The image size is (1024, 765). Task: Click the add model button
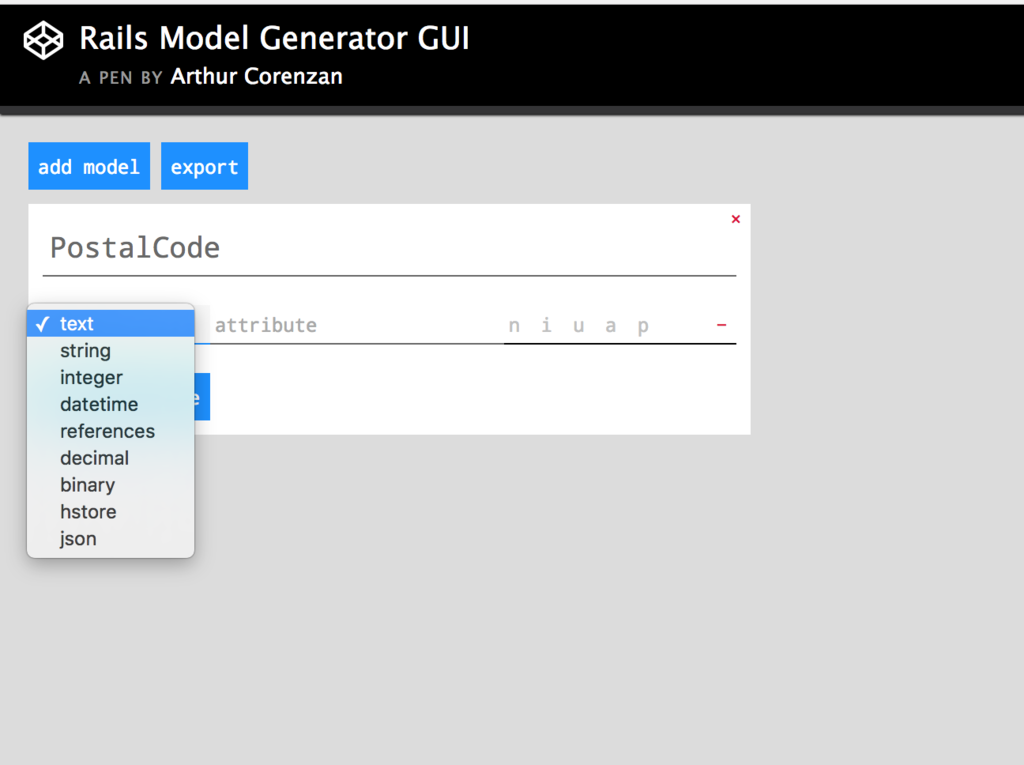[89, 166]
